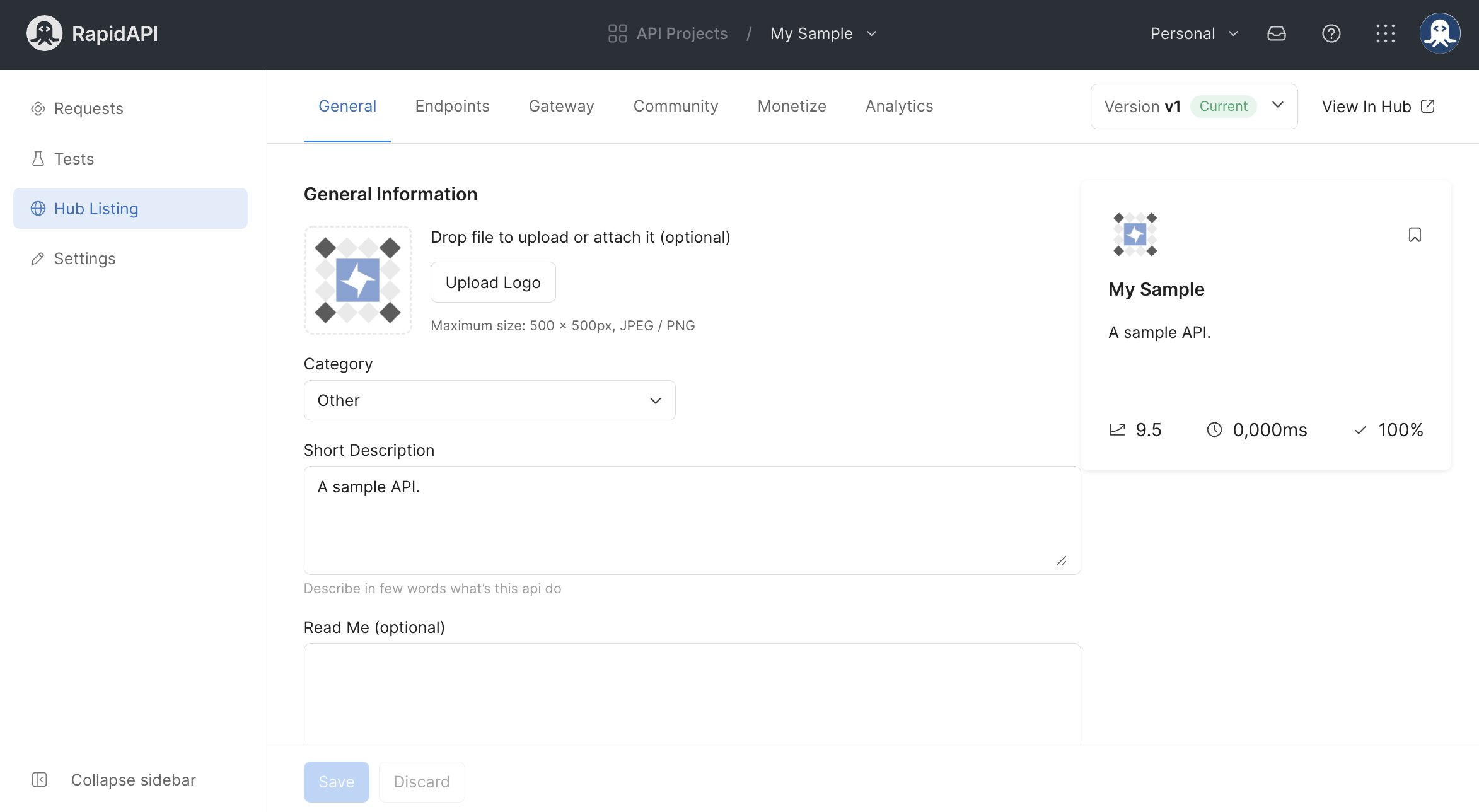The image size is (1479, 812).
Task: Click the Collapse sidebar icon
Action: pos(39,780)
